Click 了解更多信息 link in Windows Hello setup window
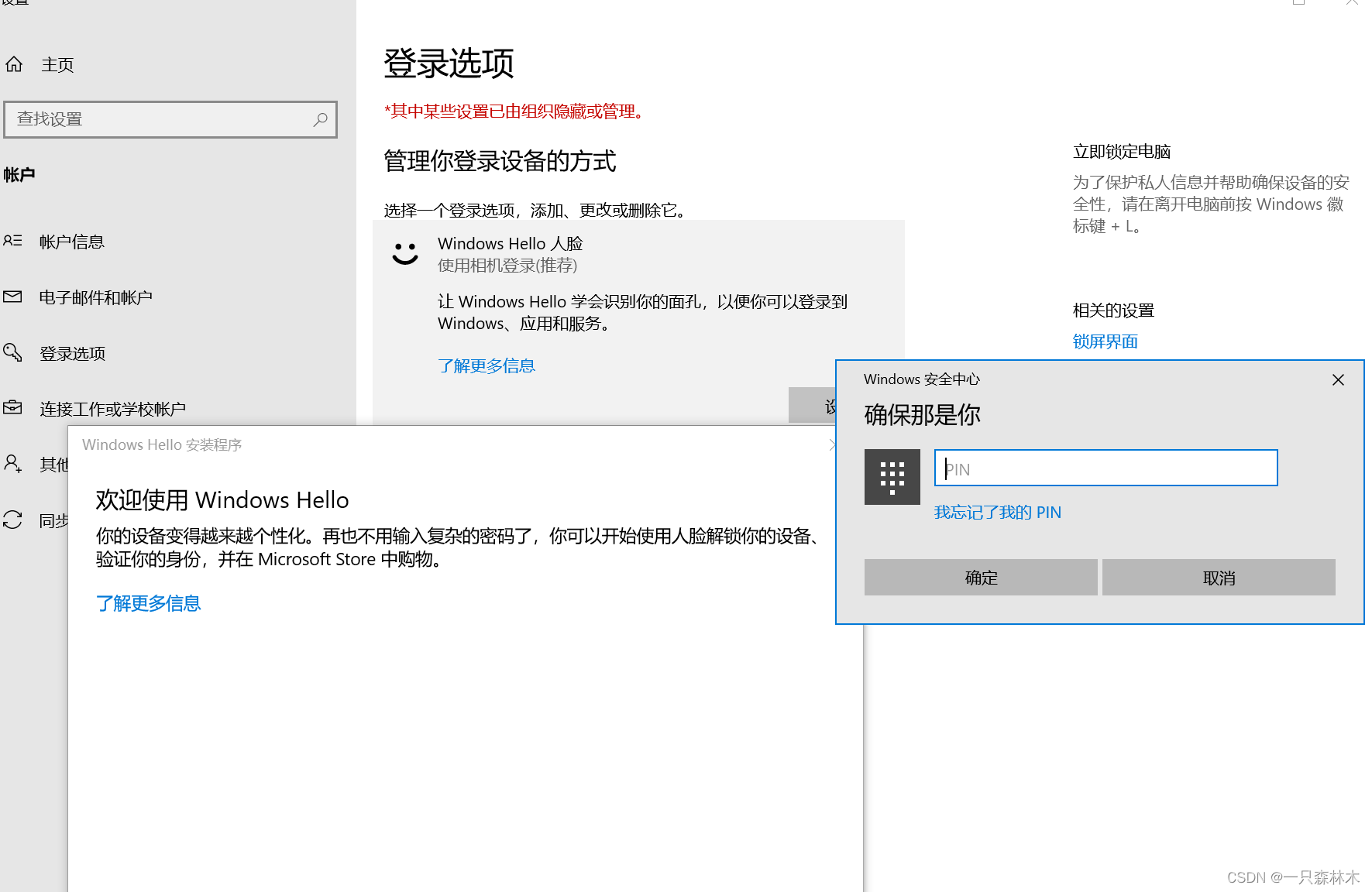The height and width of the screenshot is (892, 1372). [x=149, y=603]
